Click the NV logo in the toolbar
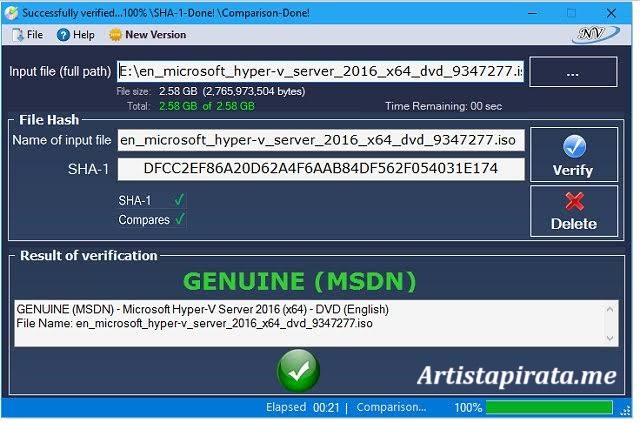 click(596, 34)
